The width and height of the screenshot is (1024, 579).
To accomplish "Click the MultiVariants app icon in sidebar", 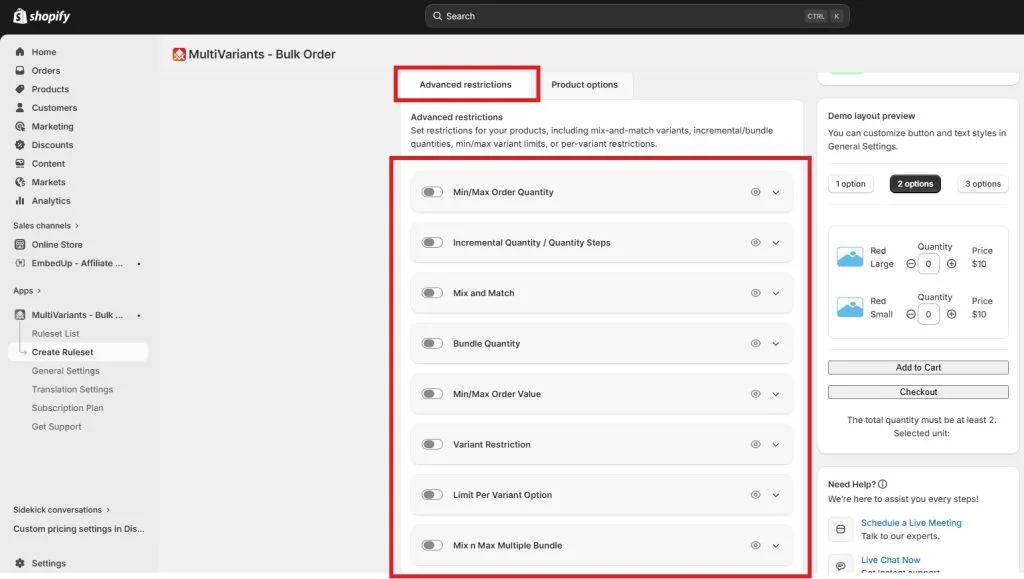I will pyautogui.click(x=20, y=315).
